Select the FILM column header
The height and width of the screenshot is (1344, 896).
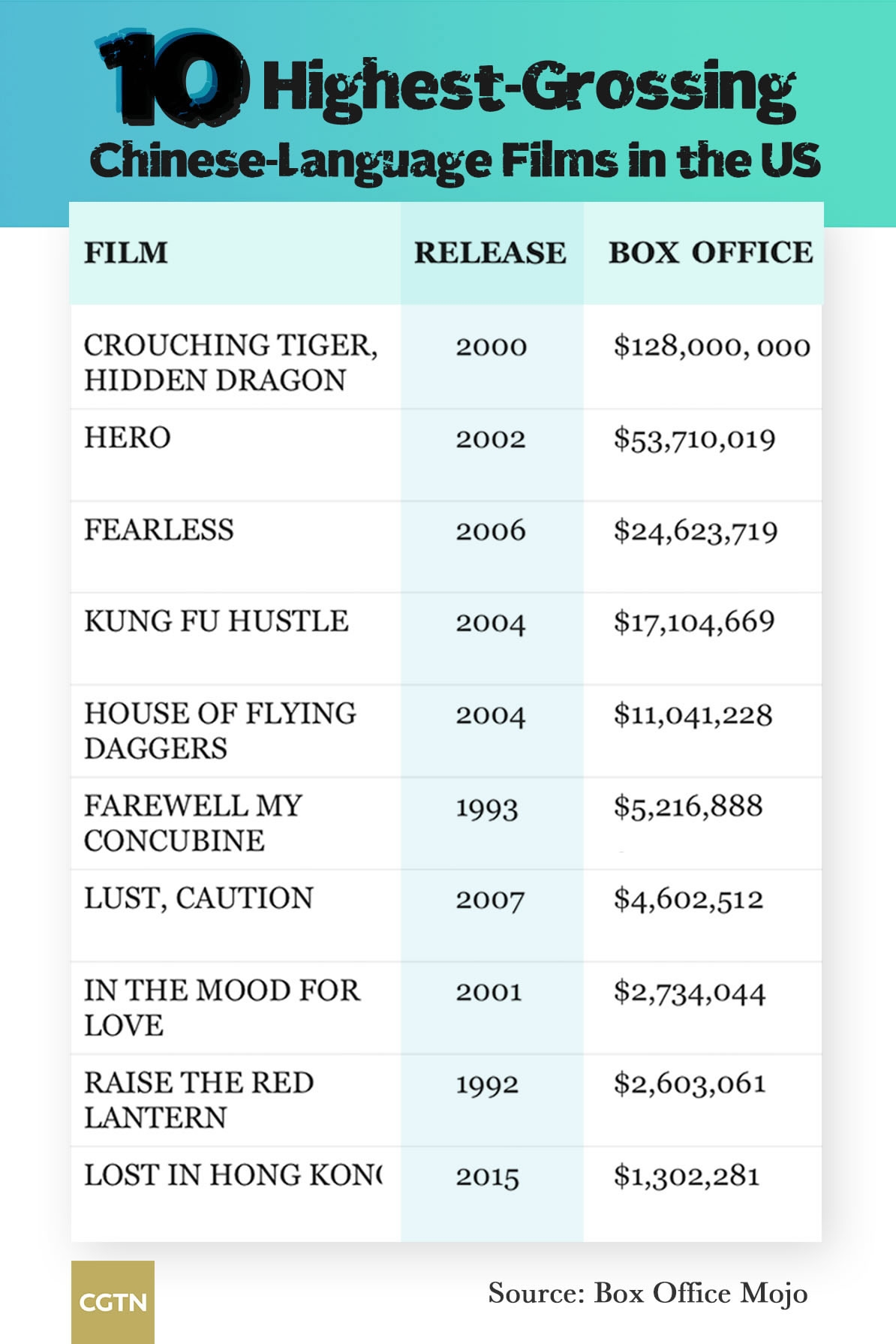[126, 253]
